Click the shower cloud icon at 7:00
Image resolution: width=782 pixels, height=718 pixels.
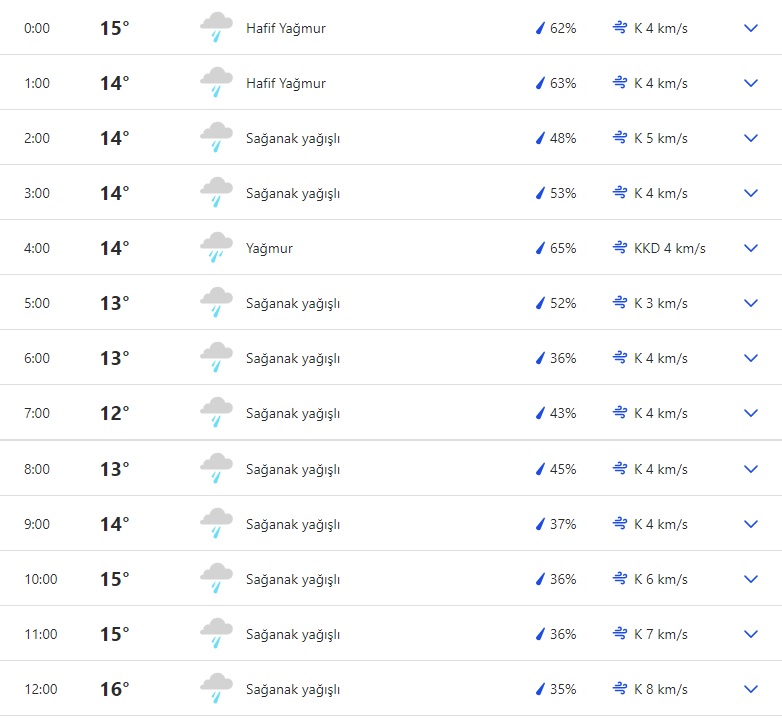click(x=216, y=413)
